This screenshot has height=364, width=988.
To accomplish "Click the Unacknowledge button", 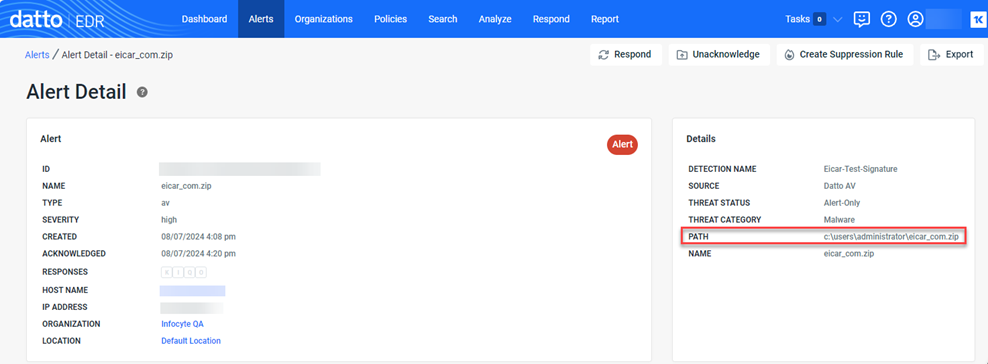I will click(x=719, y=55).
